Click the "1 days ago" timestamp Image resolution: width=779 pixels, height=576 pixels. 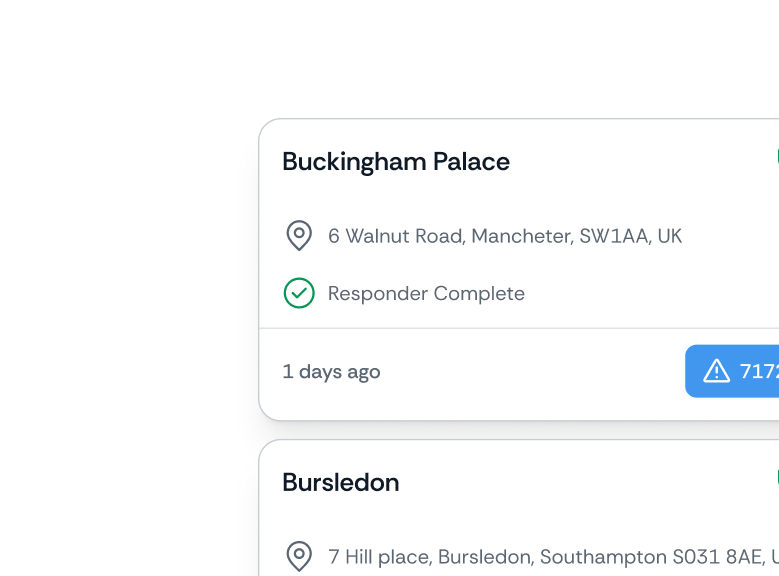click(331, 372)
